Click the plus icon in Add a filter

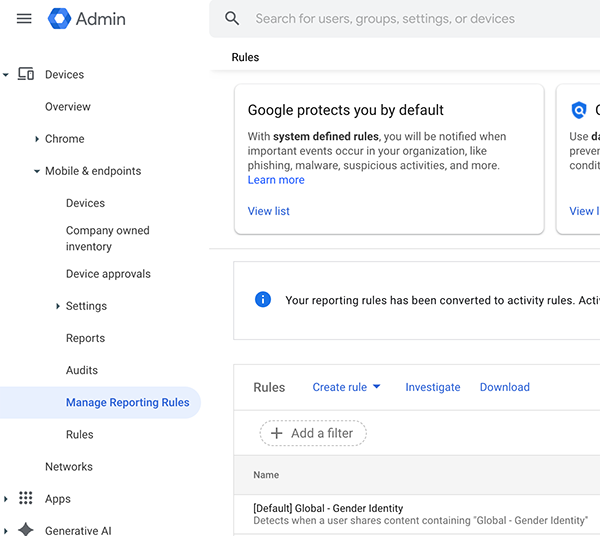(276, 433)
